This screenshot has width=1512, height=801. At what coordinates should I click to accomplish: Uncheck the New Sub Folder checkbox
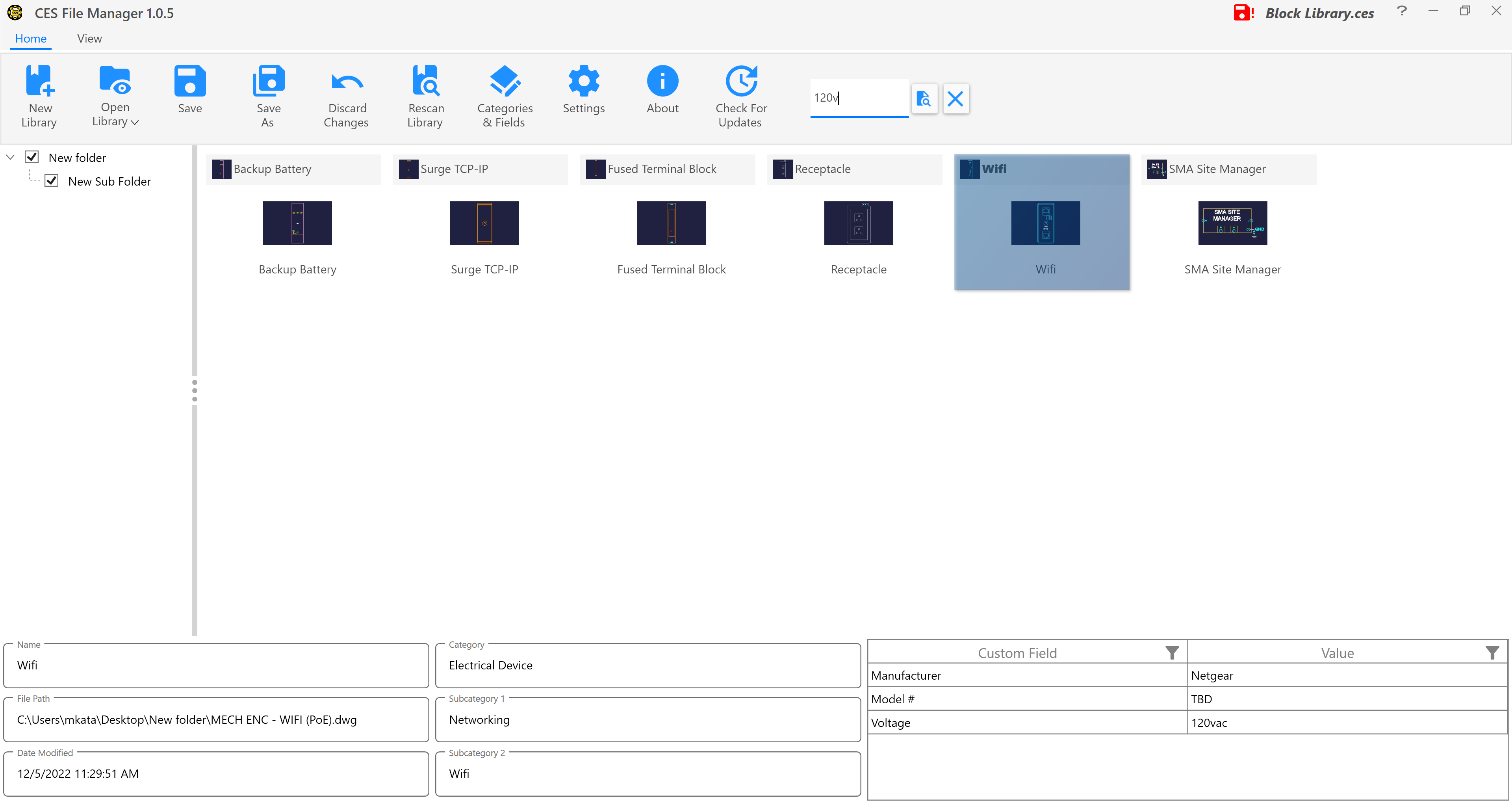[52, 181]
